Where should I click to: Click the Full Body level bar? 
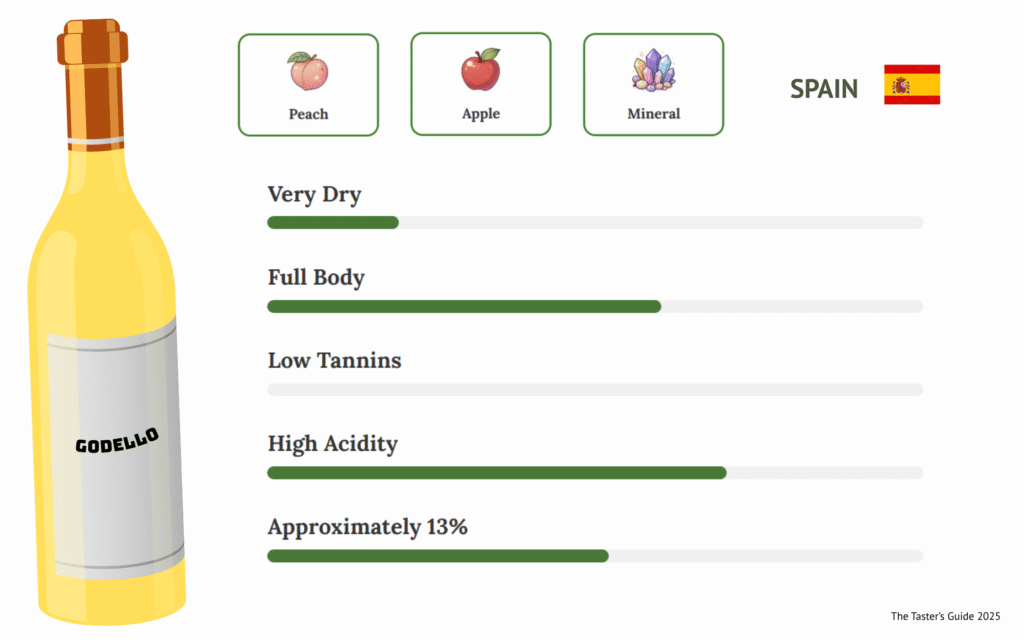click(595, 306)
